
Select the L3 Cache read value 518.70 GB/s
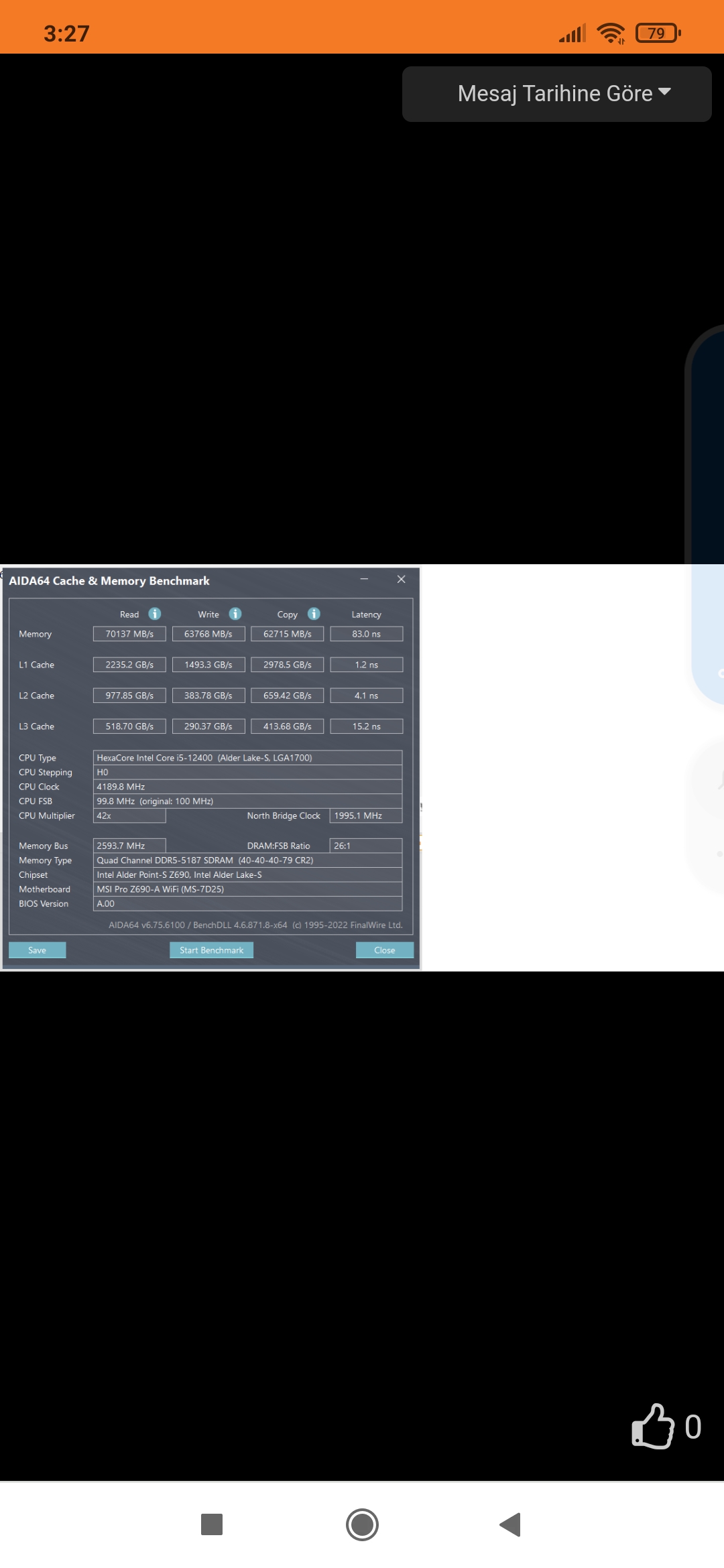129,726
